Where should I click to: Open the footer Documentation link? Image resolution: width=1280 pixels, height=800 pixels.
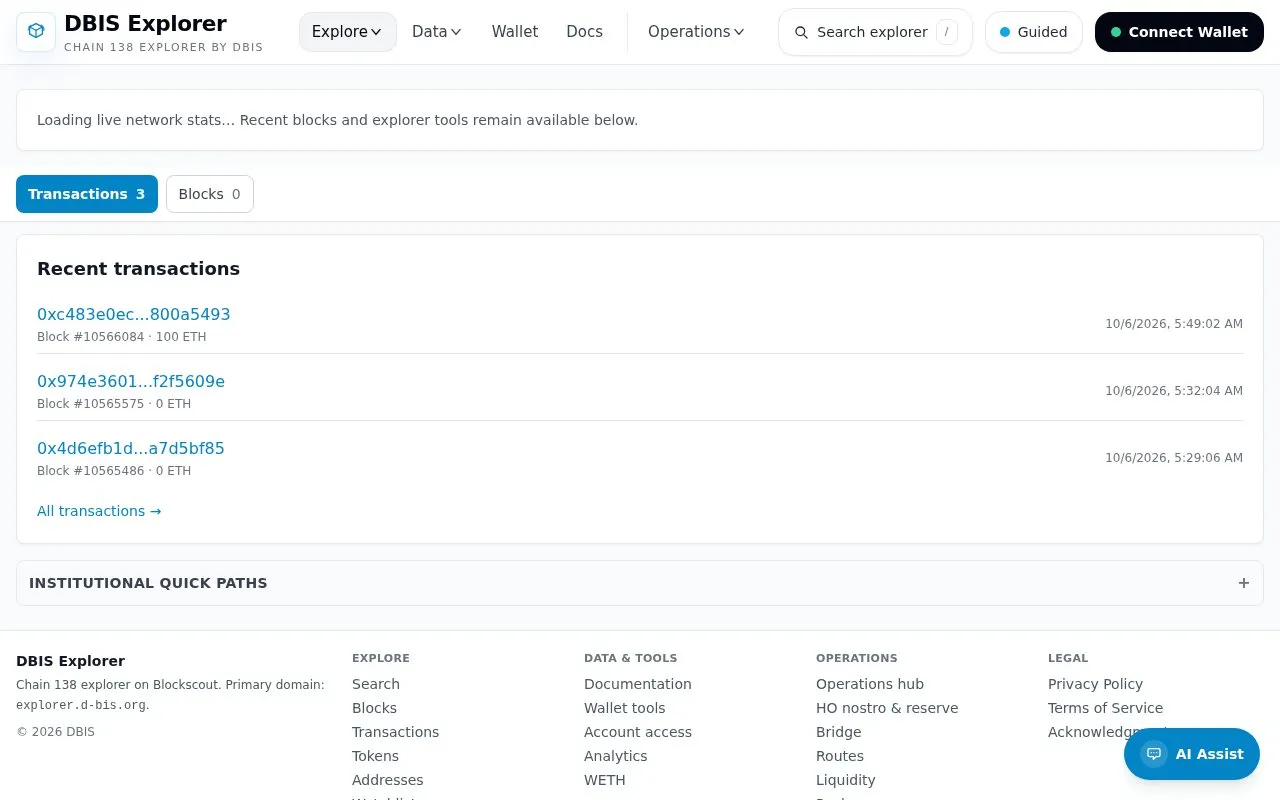coord(638,684)
